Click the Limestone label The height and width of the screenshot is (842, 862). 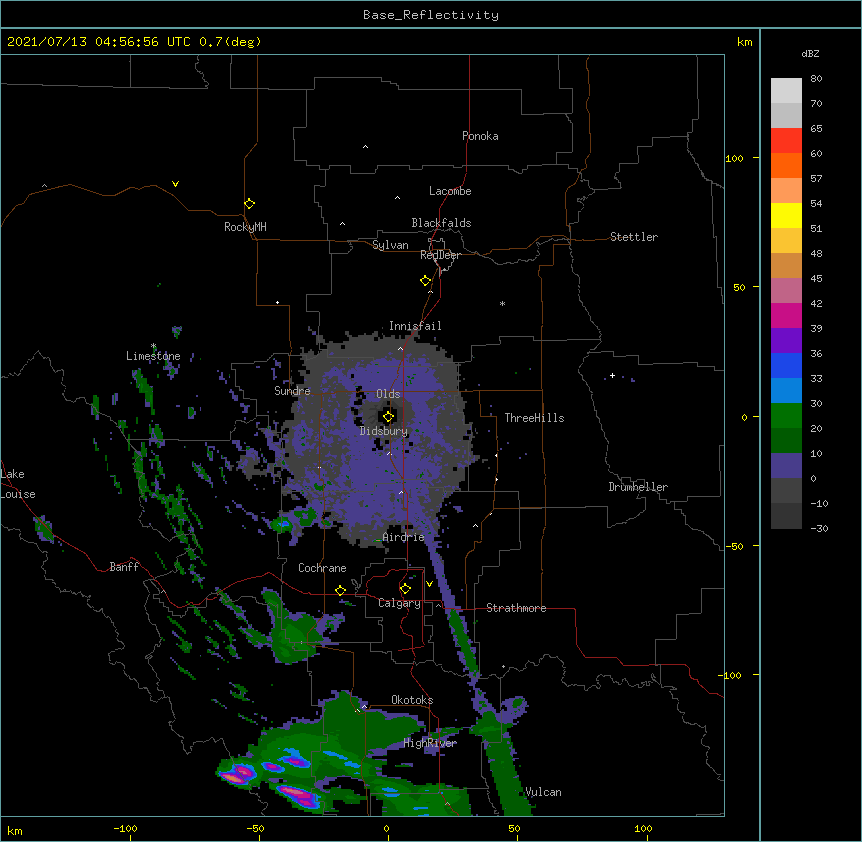[x=153, y=356]
